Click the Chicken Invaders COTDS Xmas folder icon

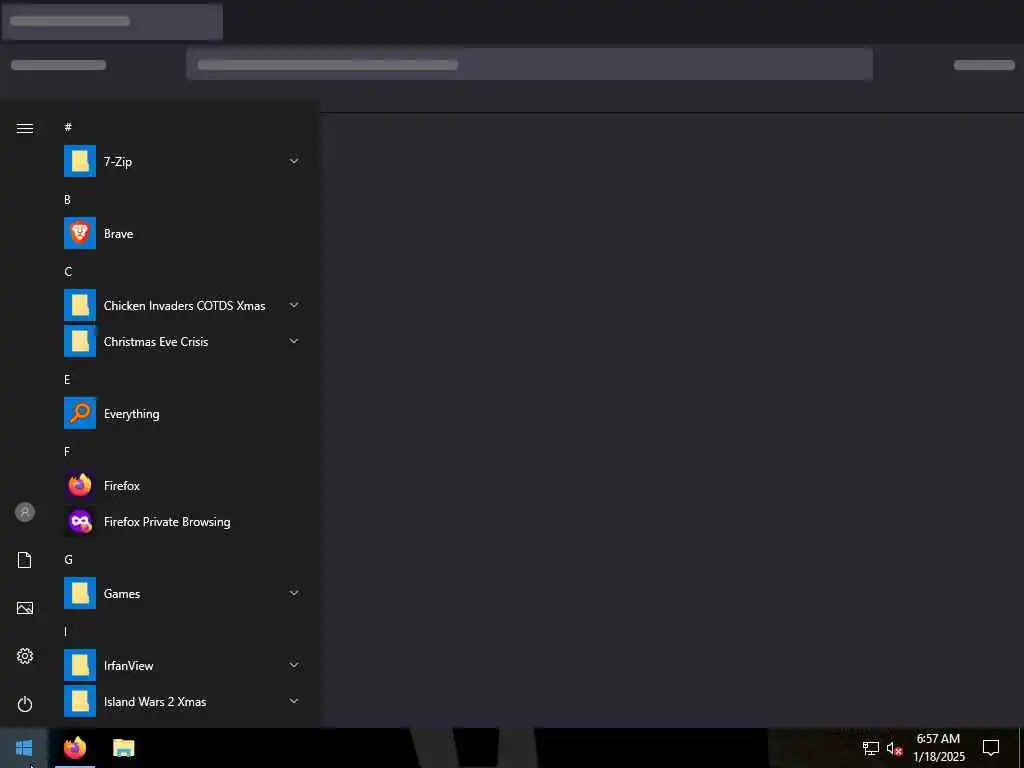pyautogui.click(x=80, y=305)
